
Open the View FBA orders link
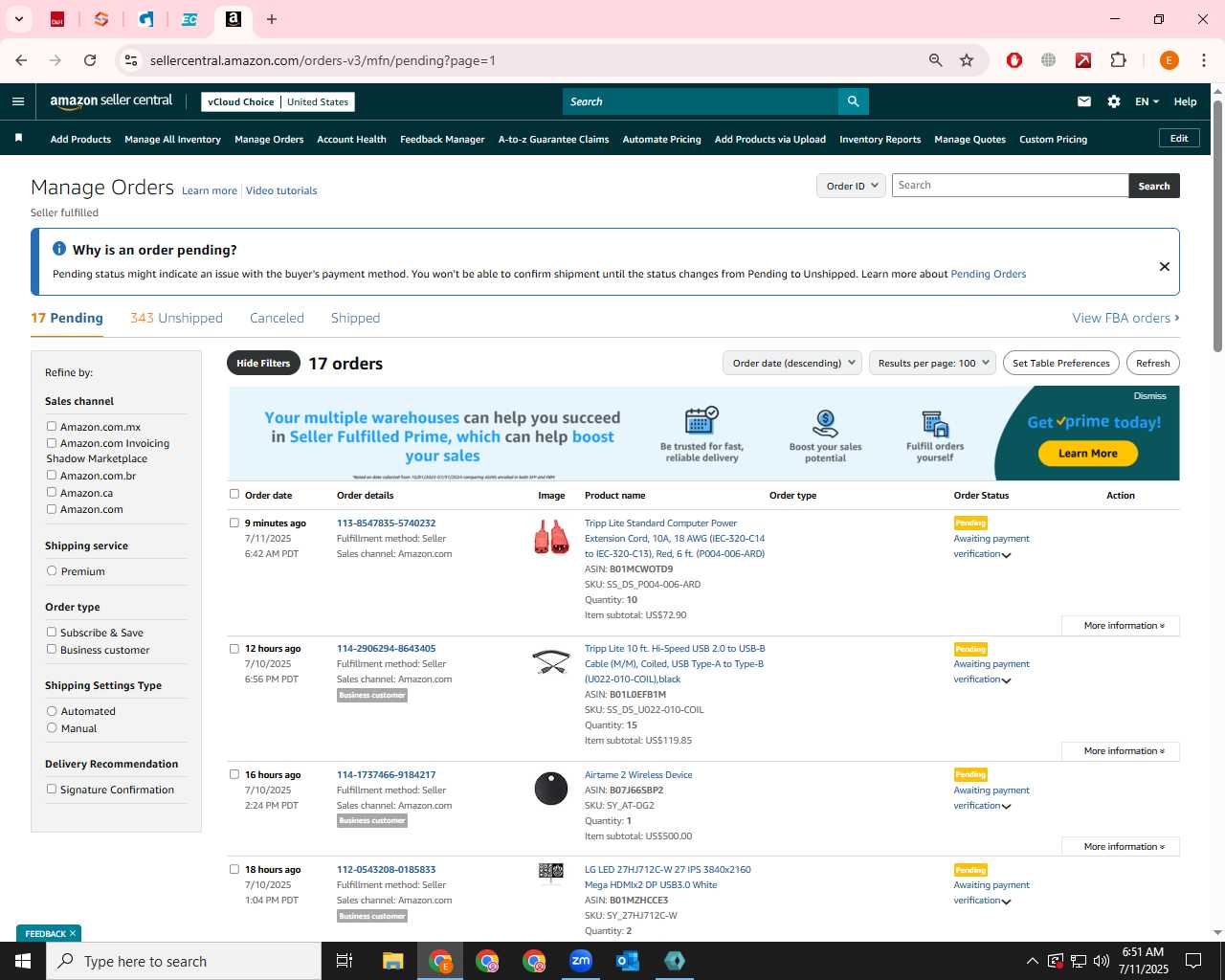coord(1125,318)
